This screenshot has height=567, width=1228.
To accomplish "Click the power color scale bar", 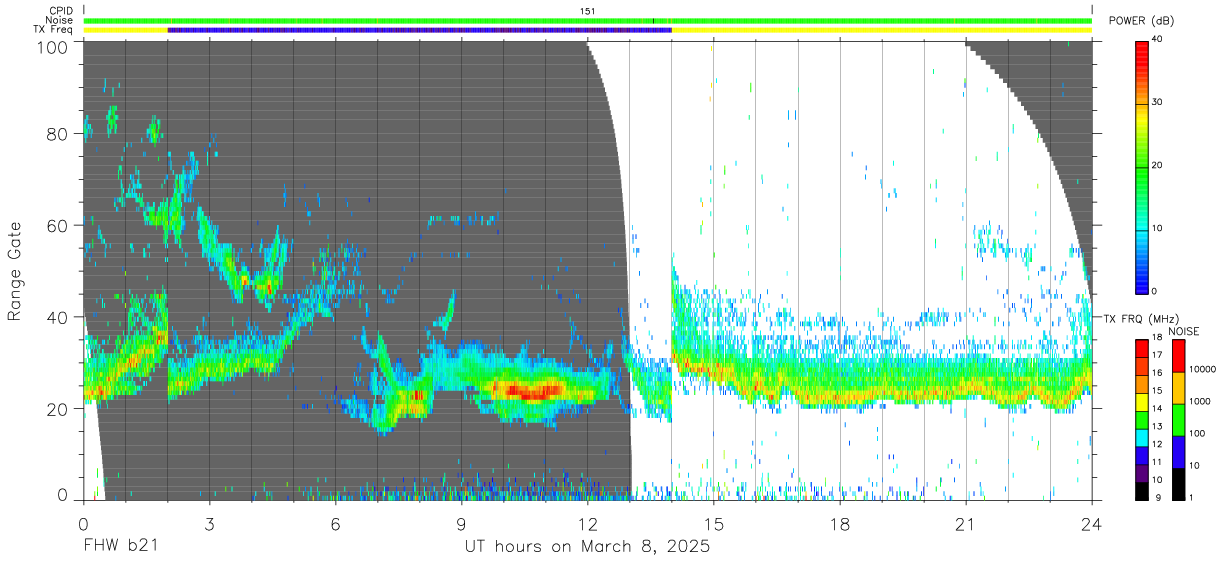I will pos(1143,166).
